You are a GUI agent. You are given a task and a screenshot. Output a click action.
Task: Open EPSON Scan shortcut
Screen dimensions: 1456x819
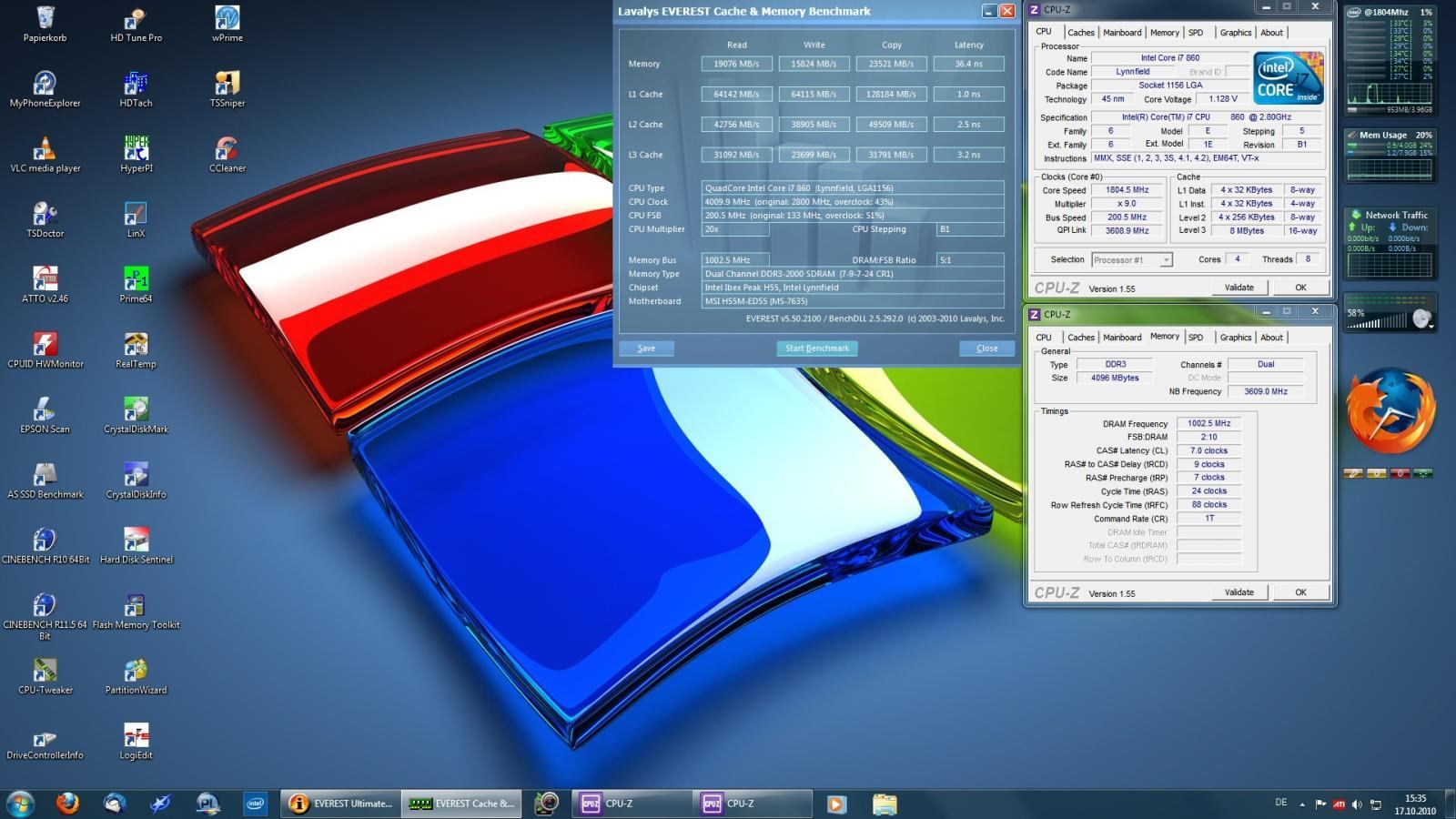[x=45, y=417]
